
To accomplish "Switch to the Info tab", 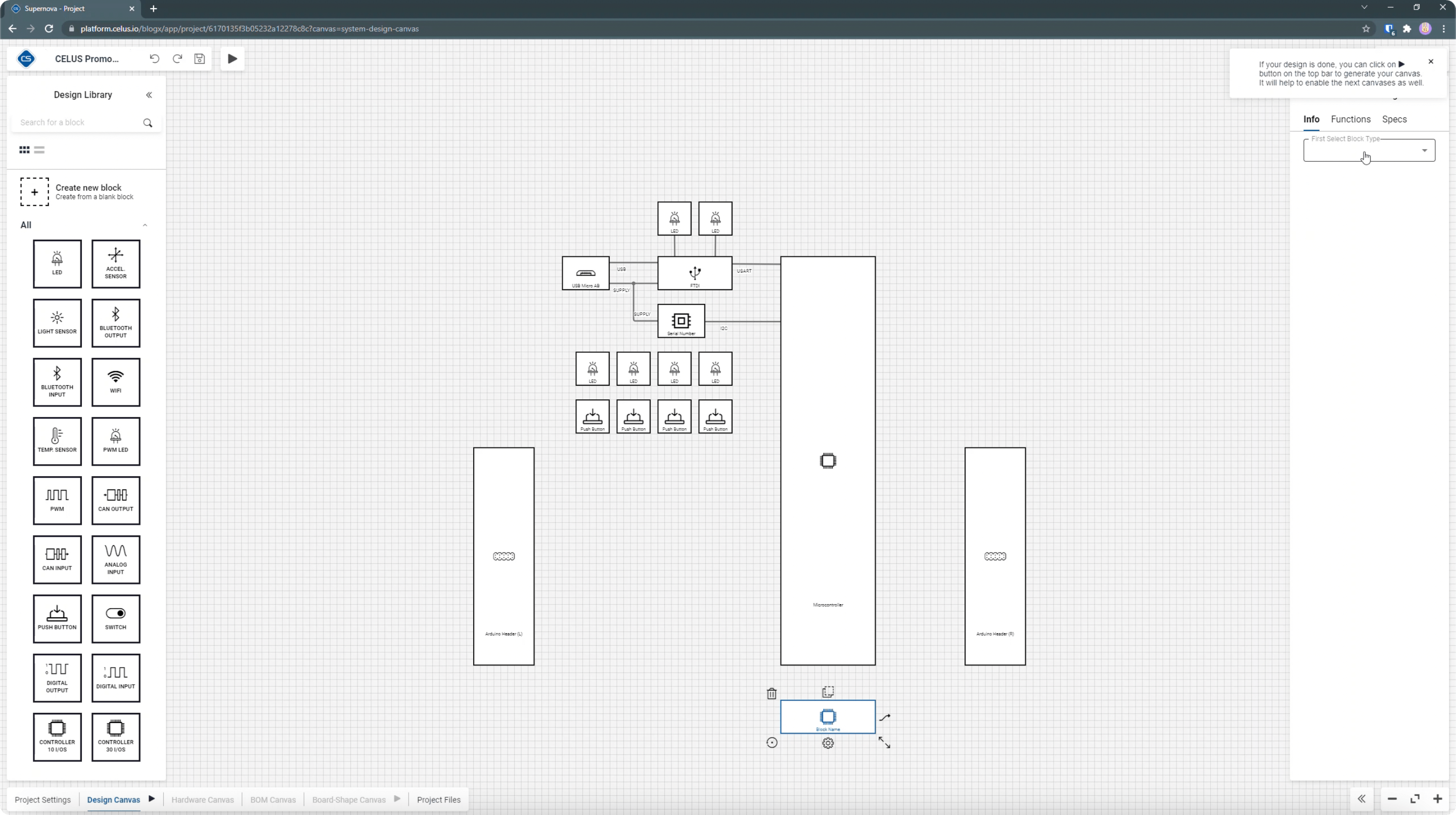I will point(1311,119).
